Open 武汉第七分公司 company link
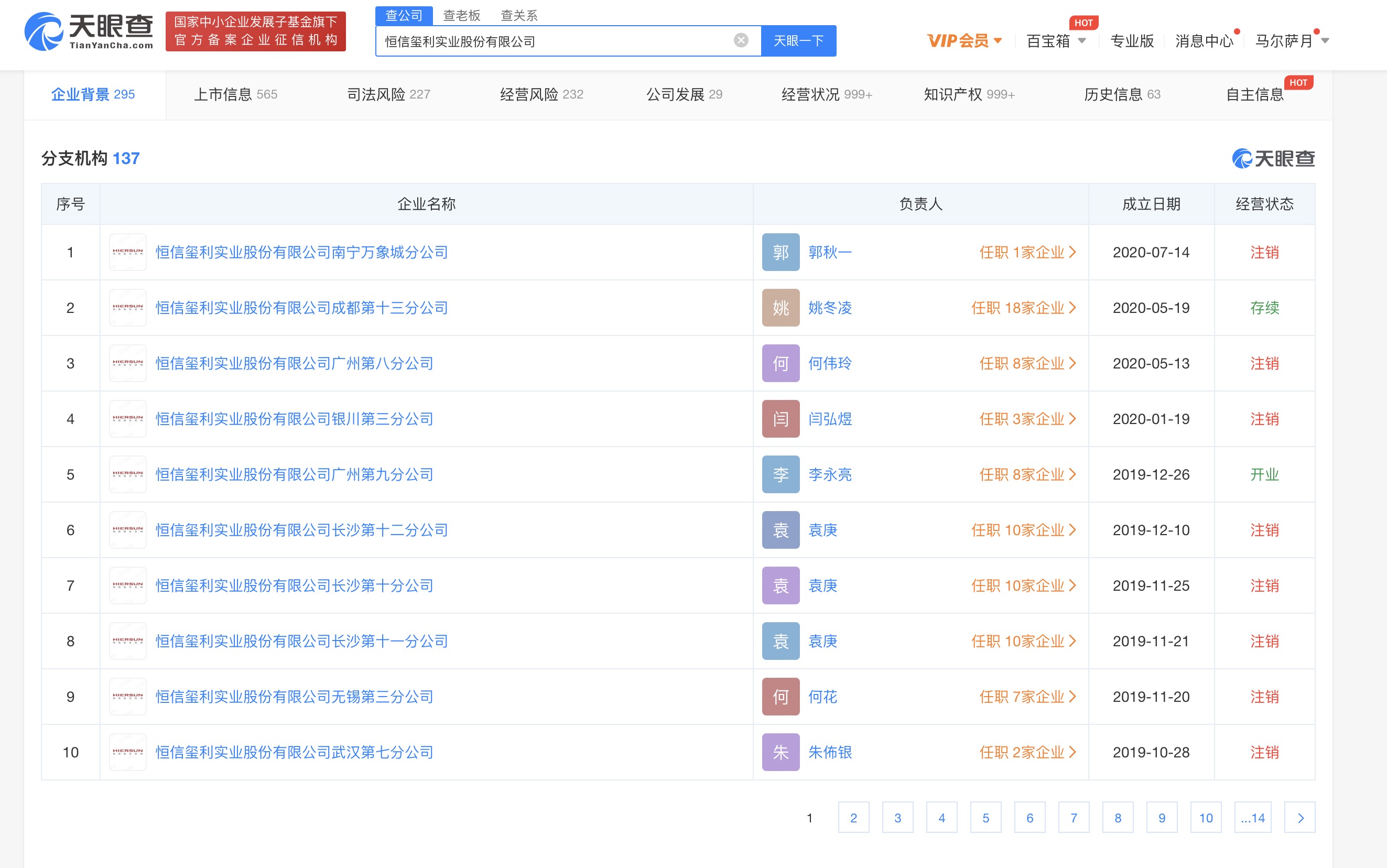 coord(295,752)
